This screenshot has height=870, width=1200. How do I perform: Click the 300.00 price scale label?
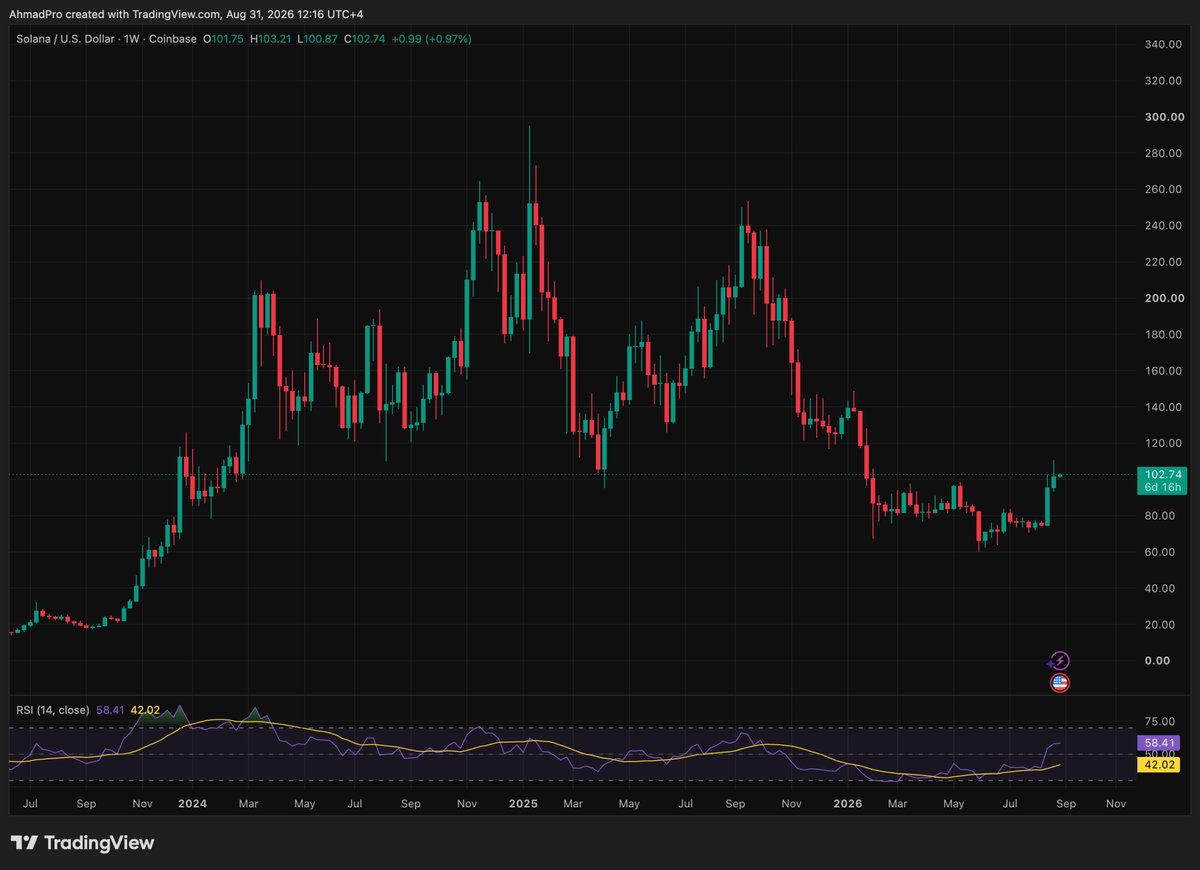point(1164,117)
